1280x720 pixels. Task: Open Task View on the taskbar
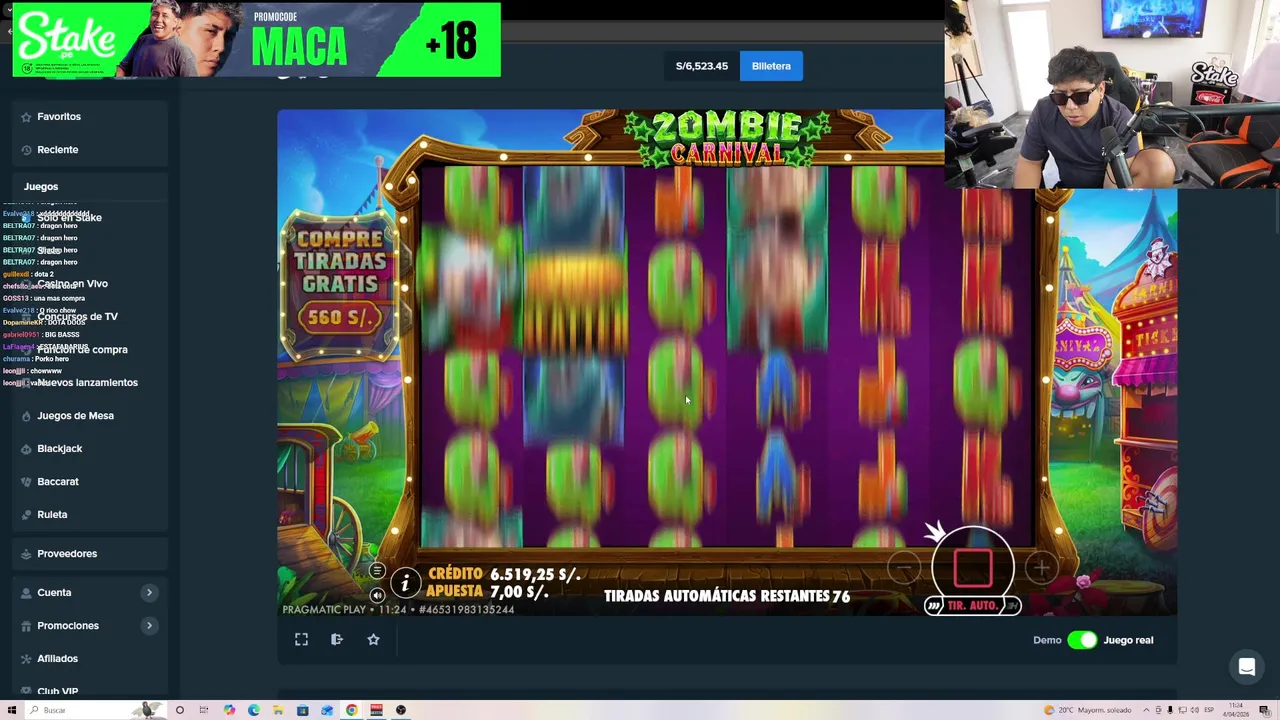203,710
